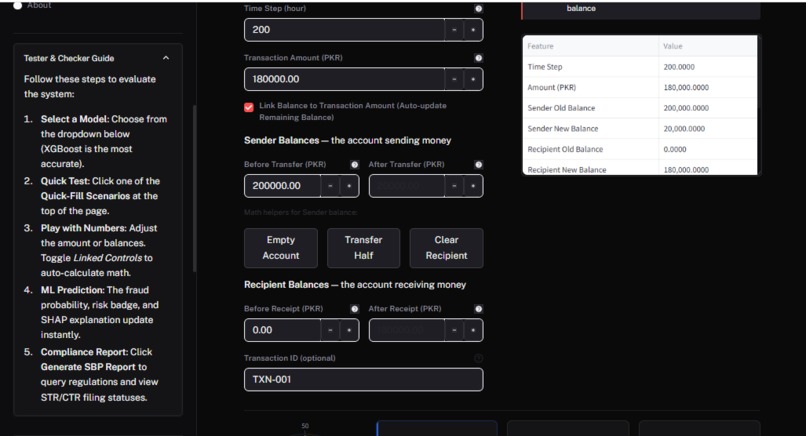Click table value 200,000.0000
Screen dimensions: 806x436
(x=686, y=108)
